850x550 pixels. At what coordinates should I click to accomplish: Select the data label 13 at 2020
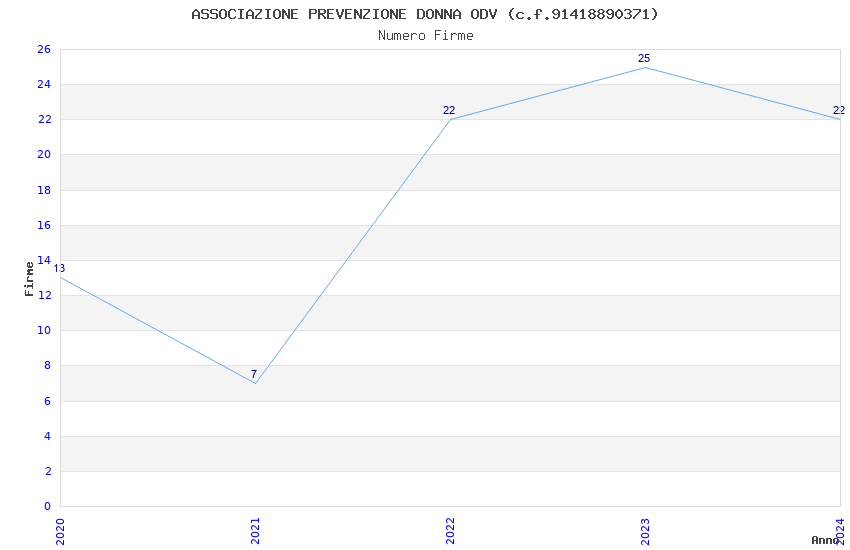[x=59, y=268]
